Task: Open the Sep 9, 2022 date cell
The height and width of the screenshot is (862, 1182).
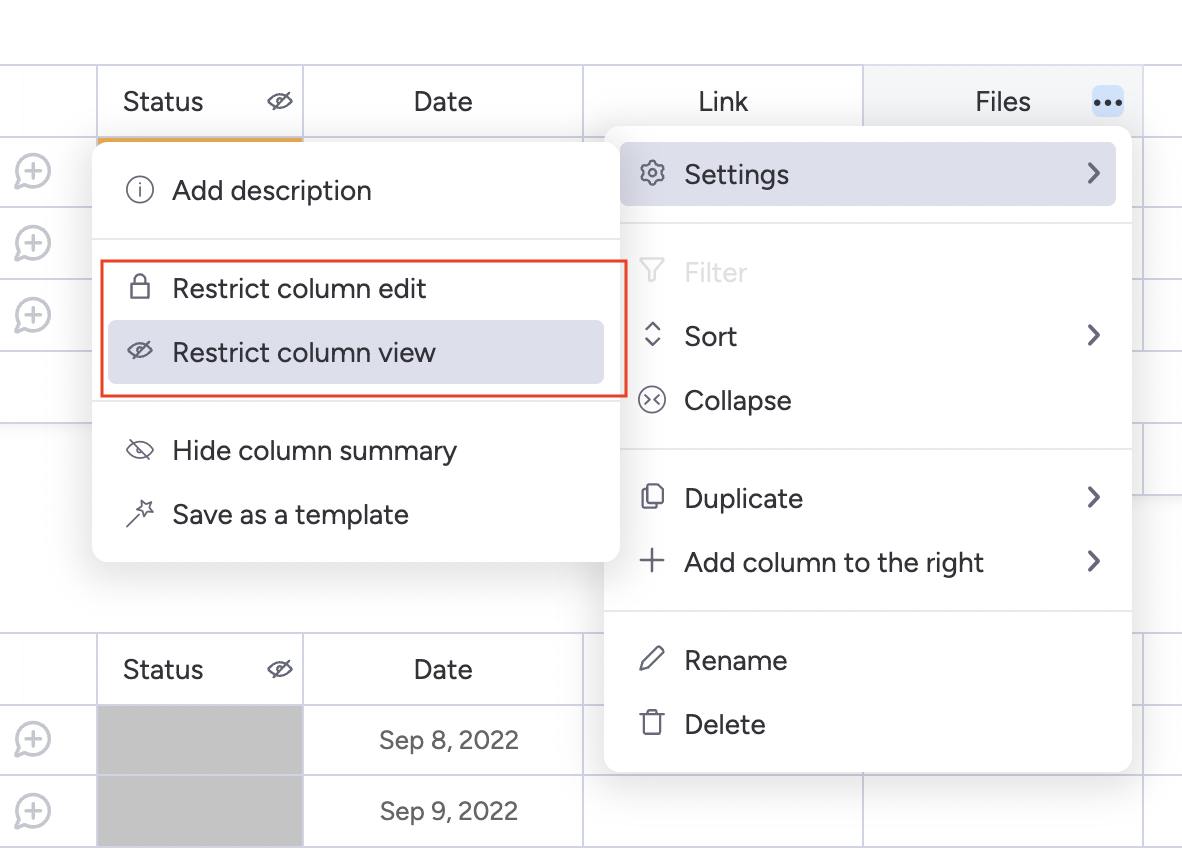Action: 448,810
